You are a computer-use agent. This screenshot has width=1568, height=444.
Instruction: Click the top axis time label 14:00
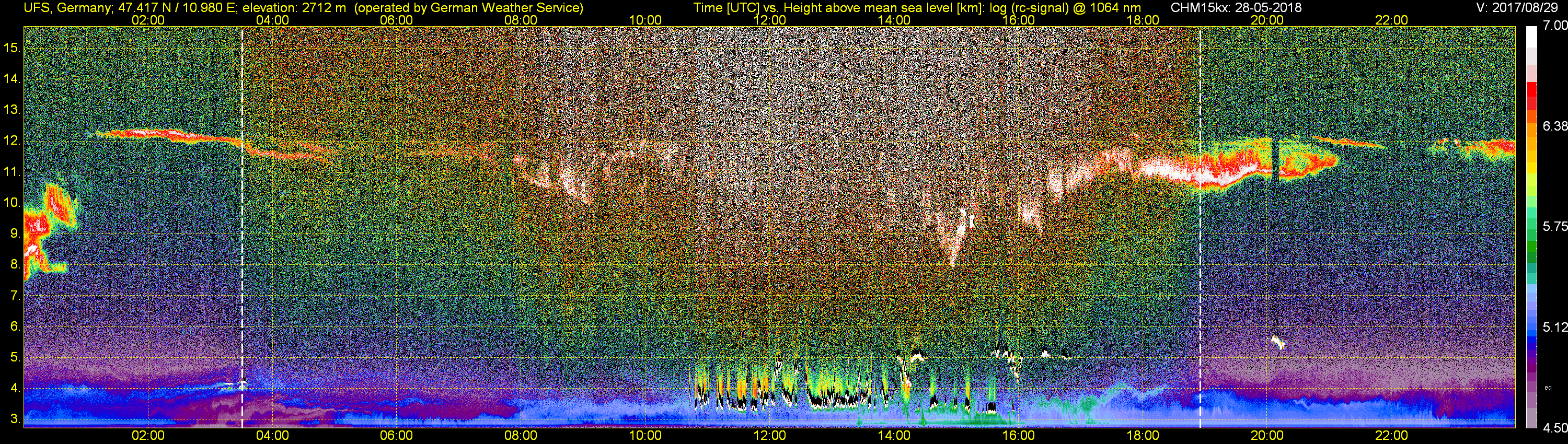click(894, 20)
